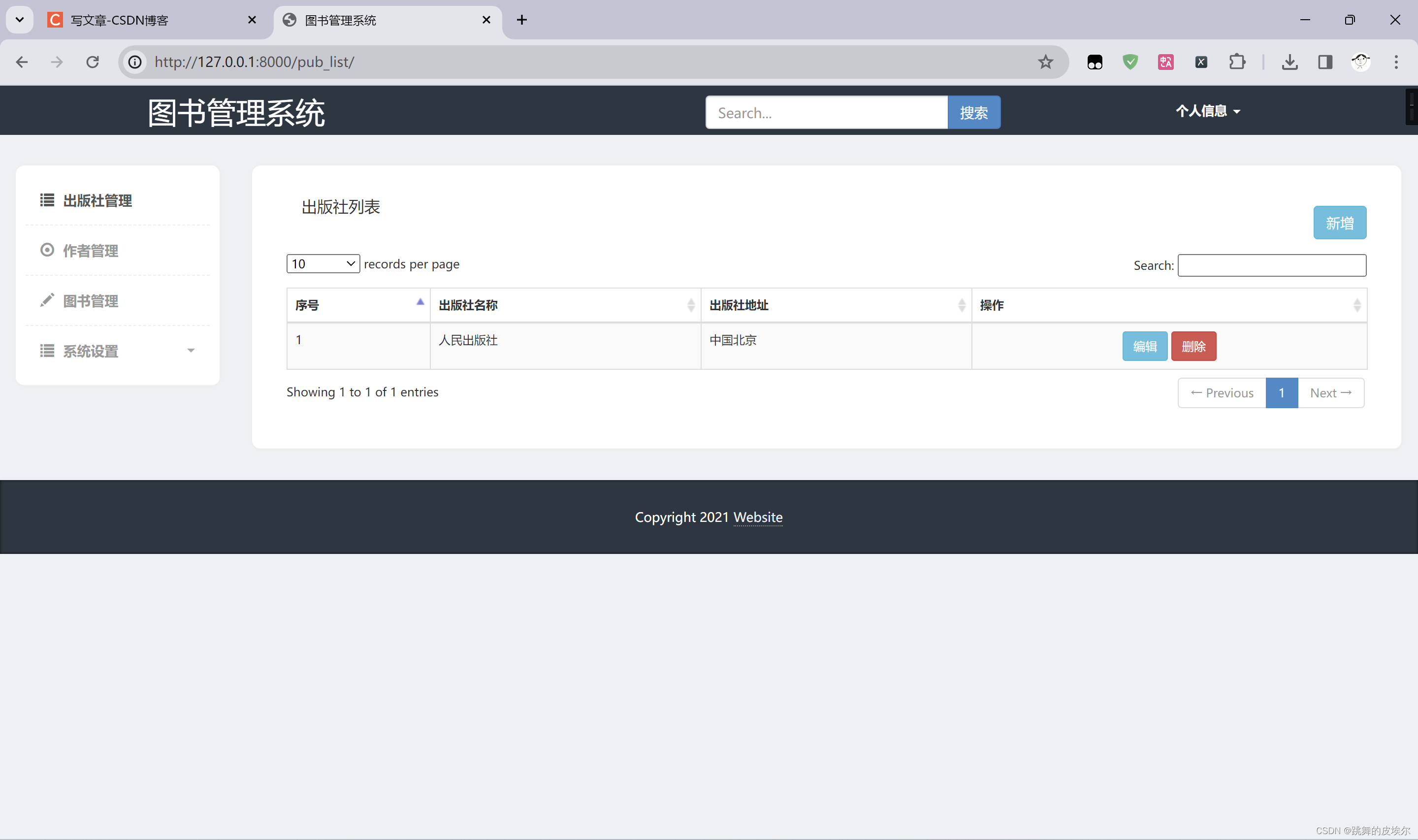The height and width of the screenshot is (840, 1418).
Task: Expand the 个人信息 dropdown menu
Action: [x=1207, y=111]
